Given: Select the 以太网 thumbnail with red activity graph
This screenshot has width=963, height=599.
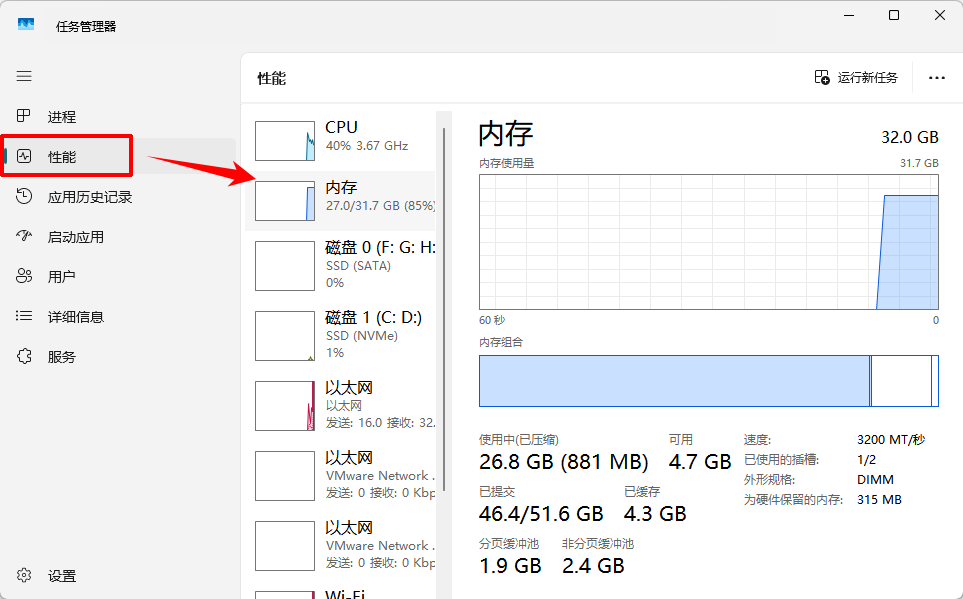Looking at the screenshot, I should (x=285, y=406).
